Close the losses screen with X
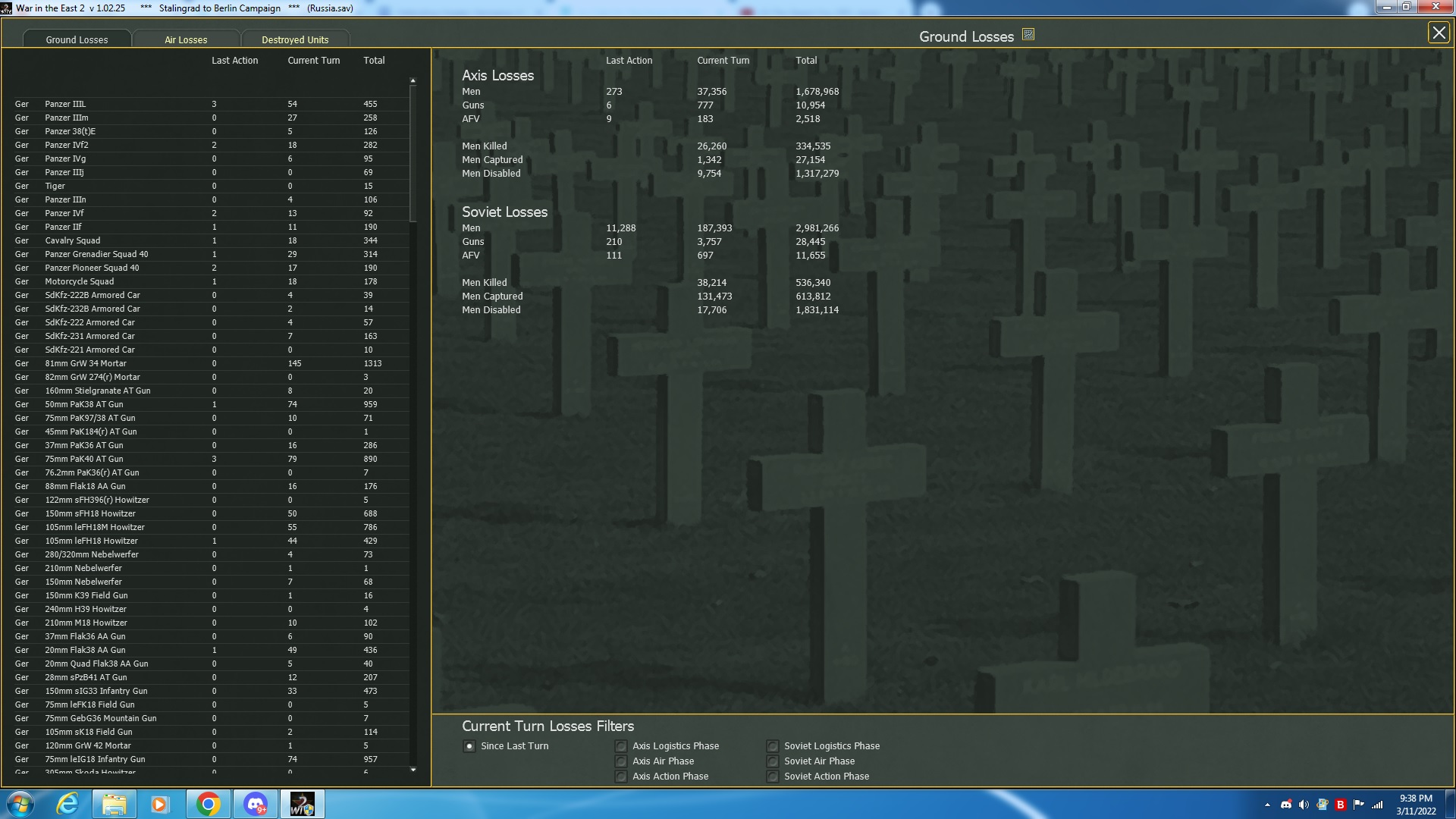The width and height of the screenshot is (1456, 819). coord(1438,33)
